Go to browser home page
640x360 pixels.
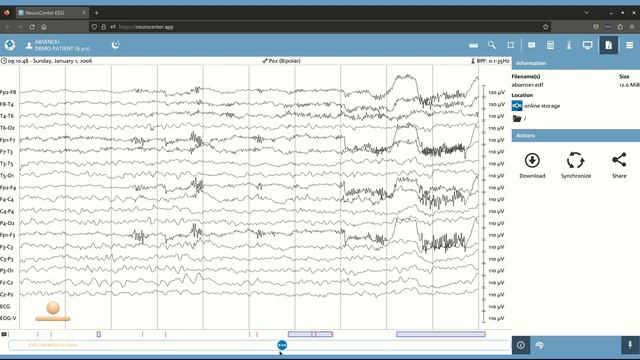pyautogui.click(x=44, y=27)
